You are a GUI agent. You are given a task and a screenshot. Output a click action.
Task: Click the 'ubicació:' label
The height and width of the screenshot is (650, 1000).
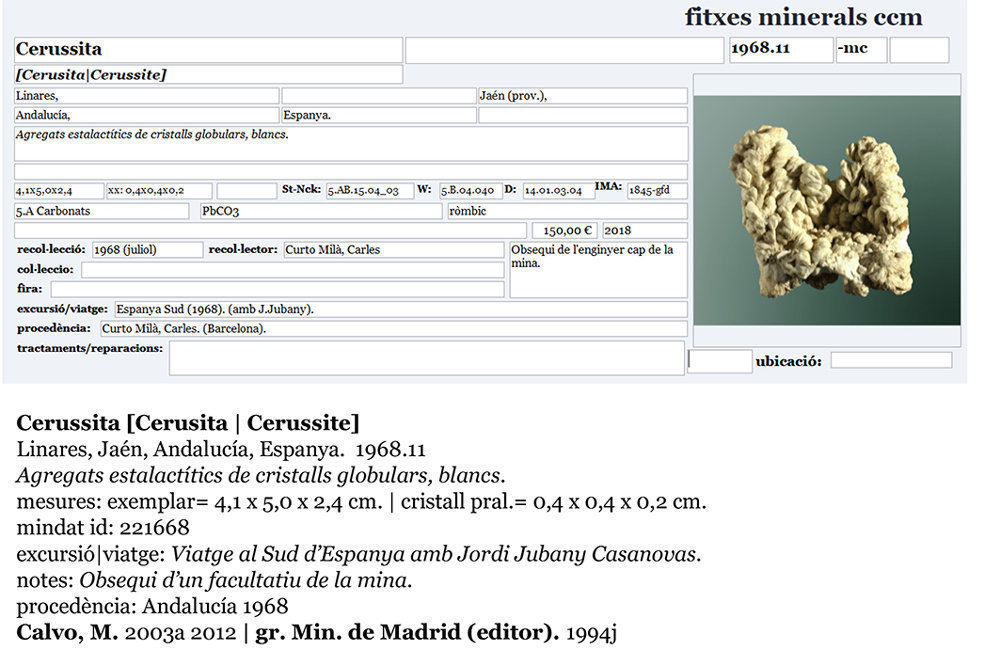[x=788, y=362]
